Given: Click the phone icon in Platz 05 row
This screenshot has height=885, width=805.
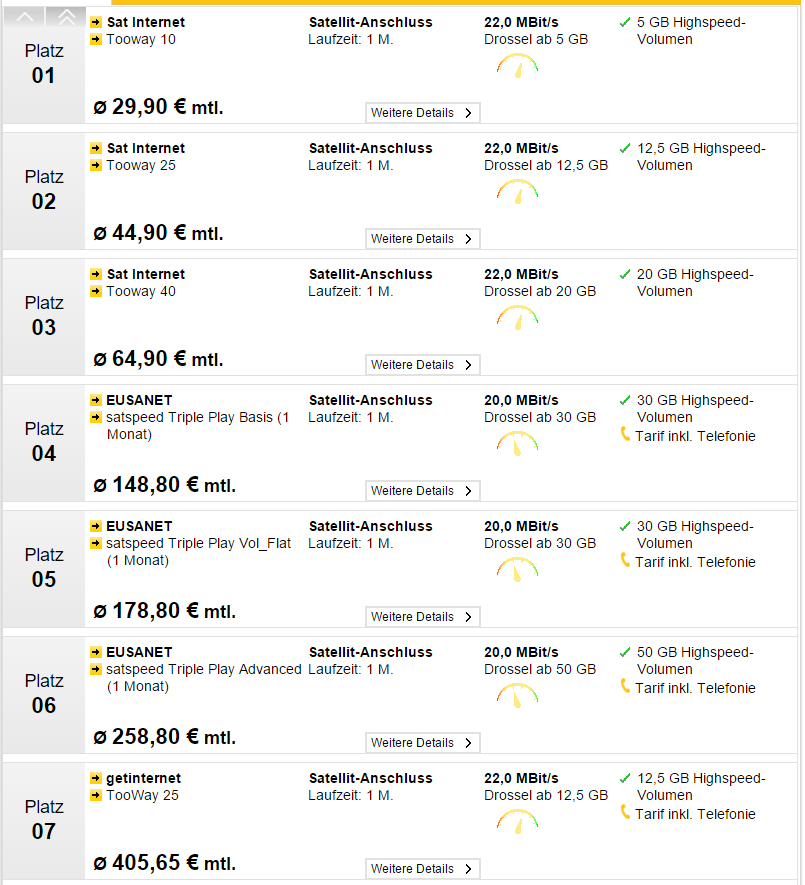Looking at the screenshot, I should (625, 561).
